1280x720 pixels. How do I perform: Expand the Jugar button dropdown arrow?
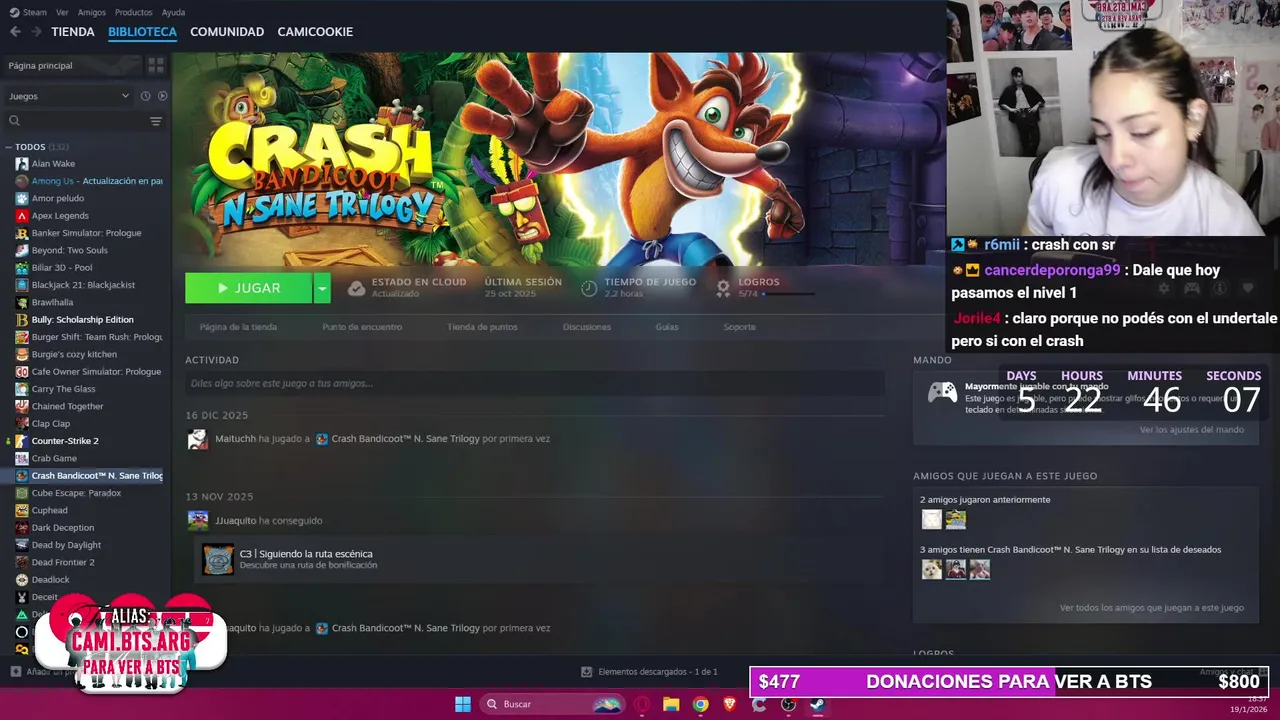[322, 288]
